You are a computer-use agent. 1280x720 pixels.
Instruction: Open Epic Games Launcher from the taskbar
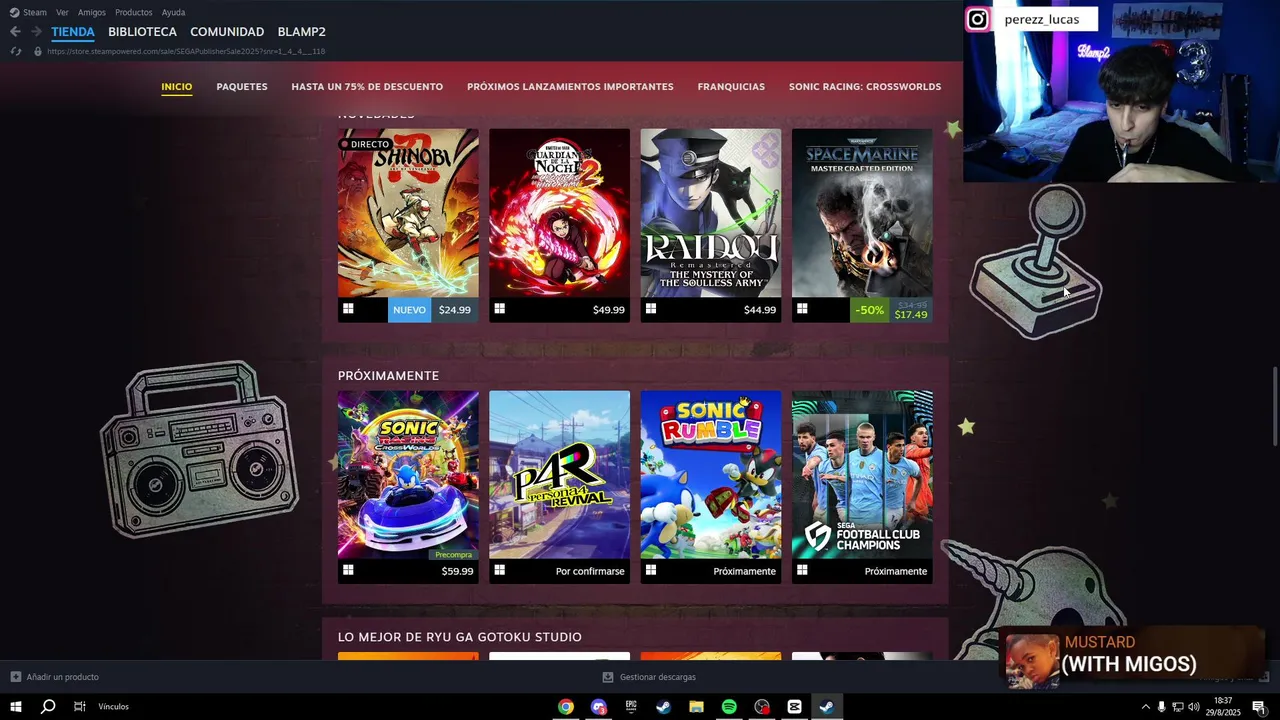pyautogui.click(x=631, y=707)
